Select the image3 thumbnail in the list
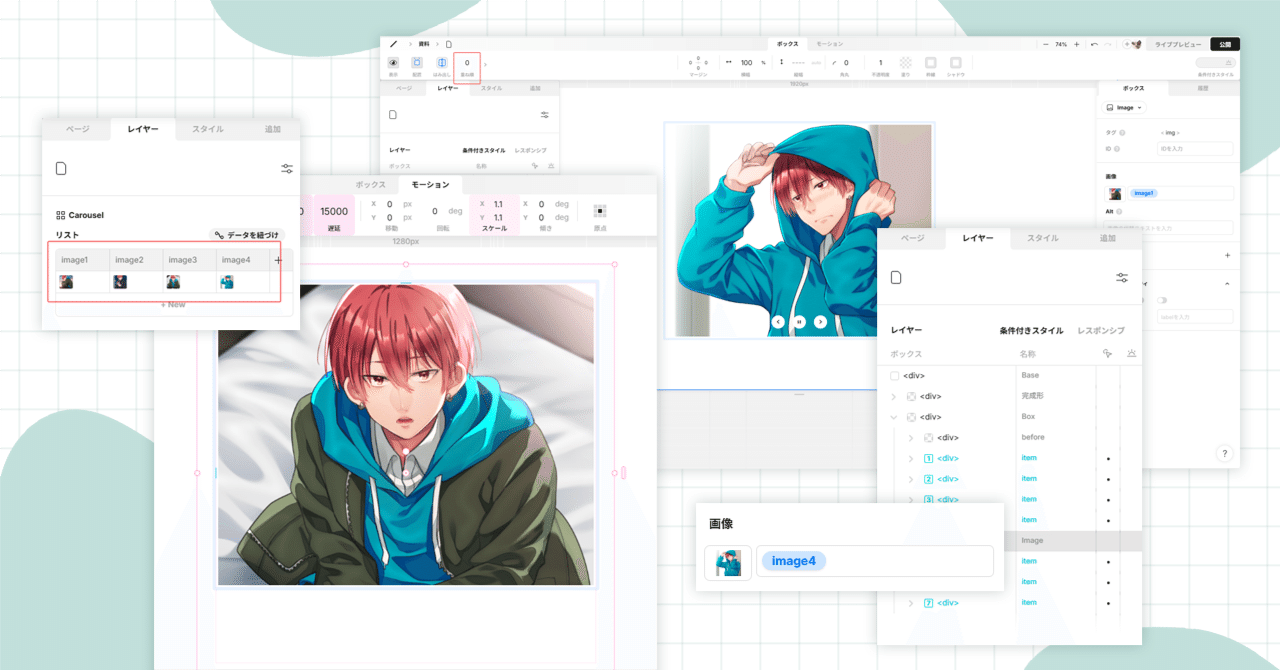Screen dimensions: 1280x670 (173, 282)
